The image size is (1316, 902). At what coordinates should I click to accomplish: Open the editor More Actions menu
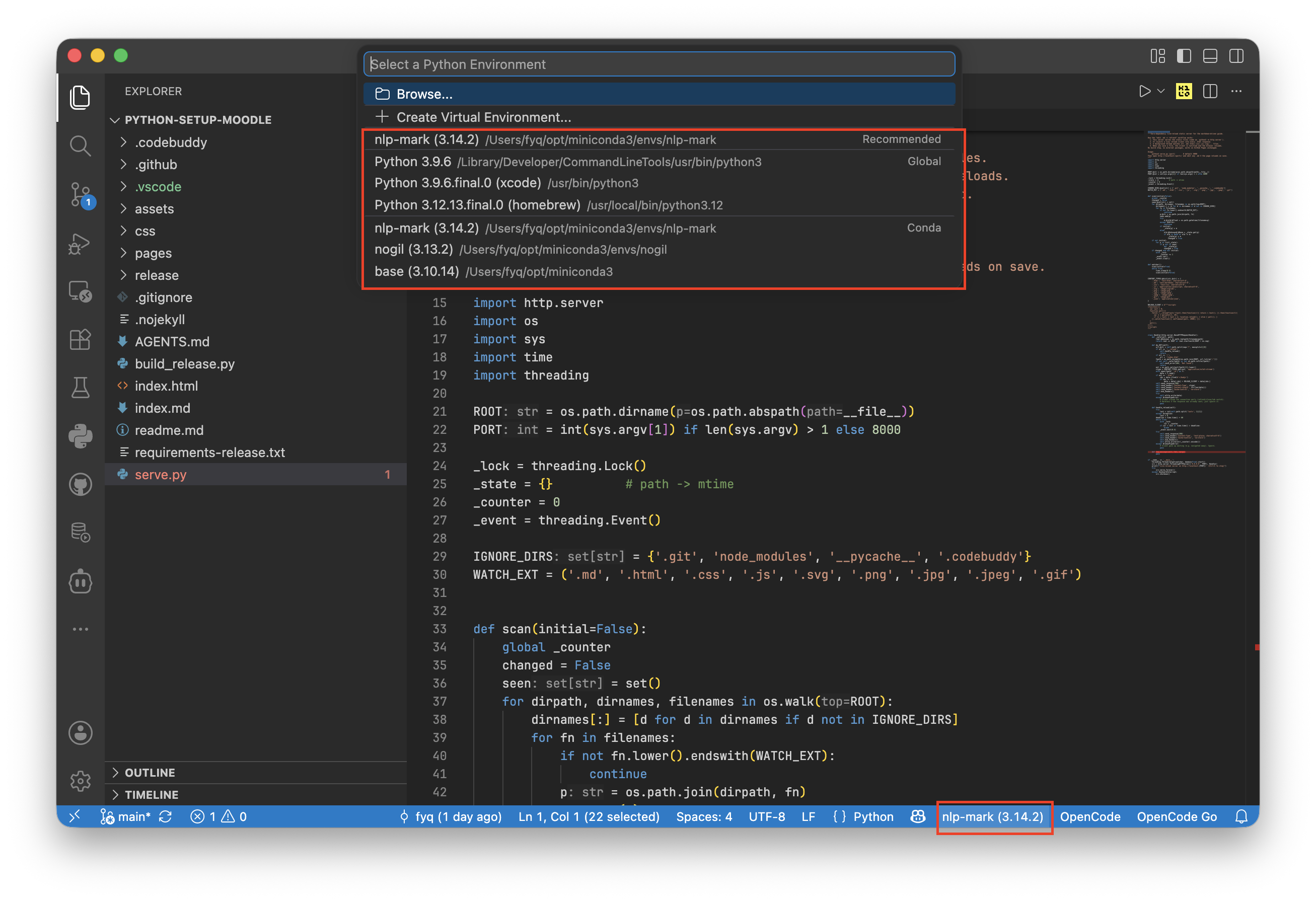pos(1236,91)
